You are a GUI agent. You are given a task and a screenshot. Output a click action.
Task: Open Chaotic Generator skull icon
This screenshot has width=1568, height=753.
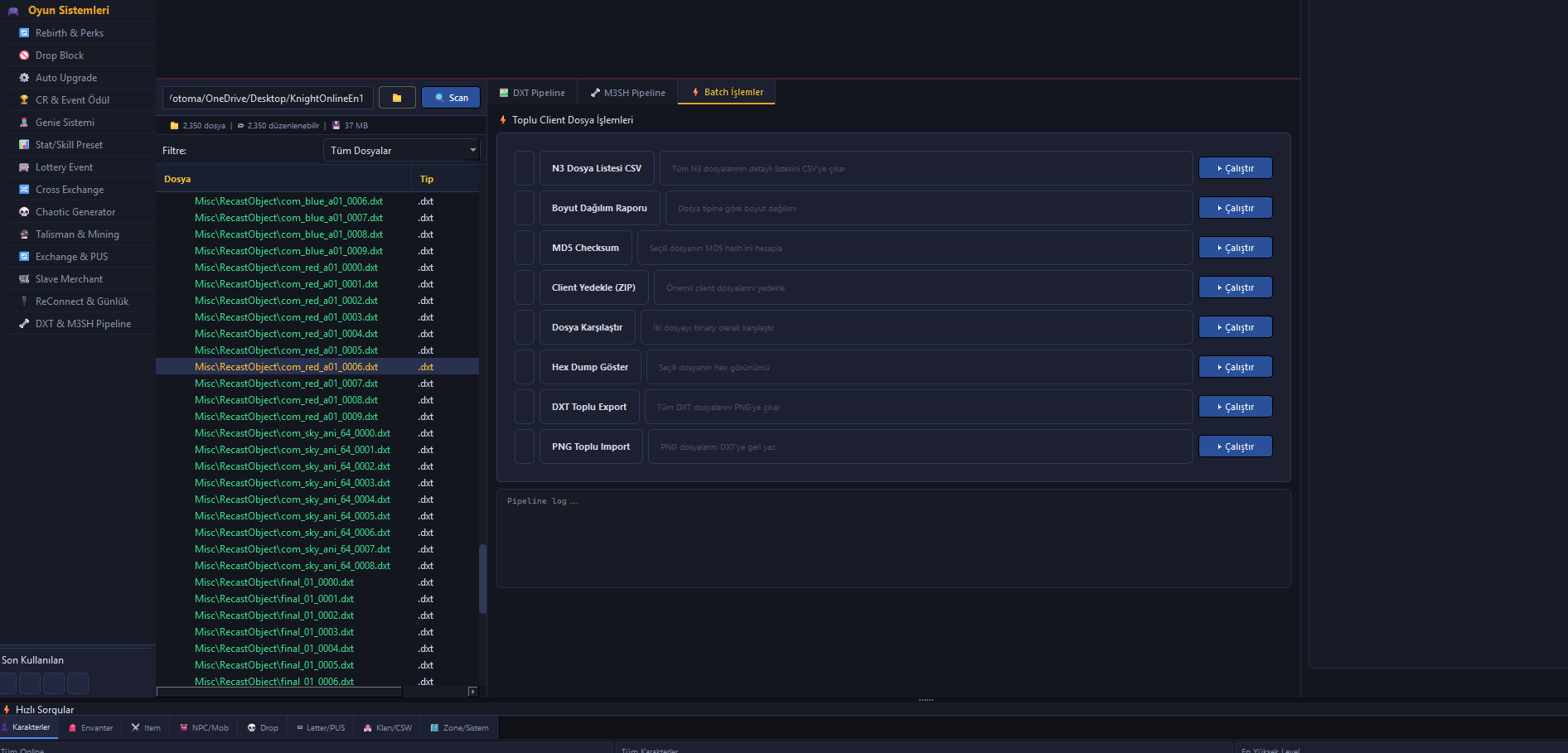pos(24,212)
